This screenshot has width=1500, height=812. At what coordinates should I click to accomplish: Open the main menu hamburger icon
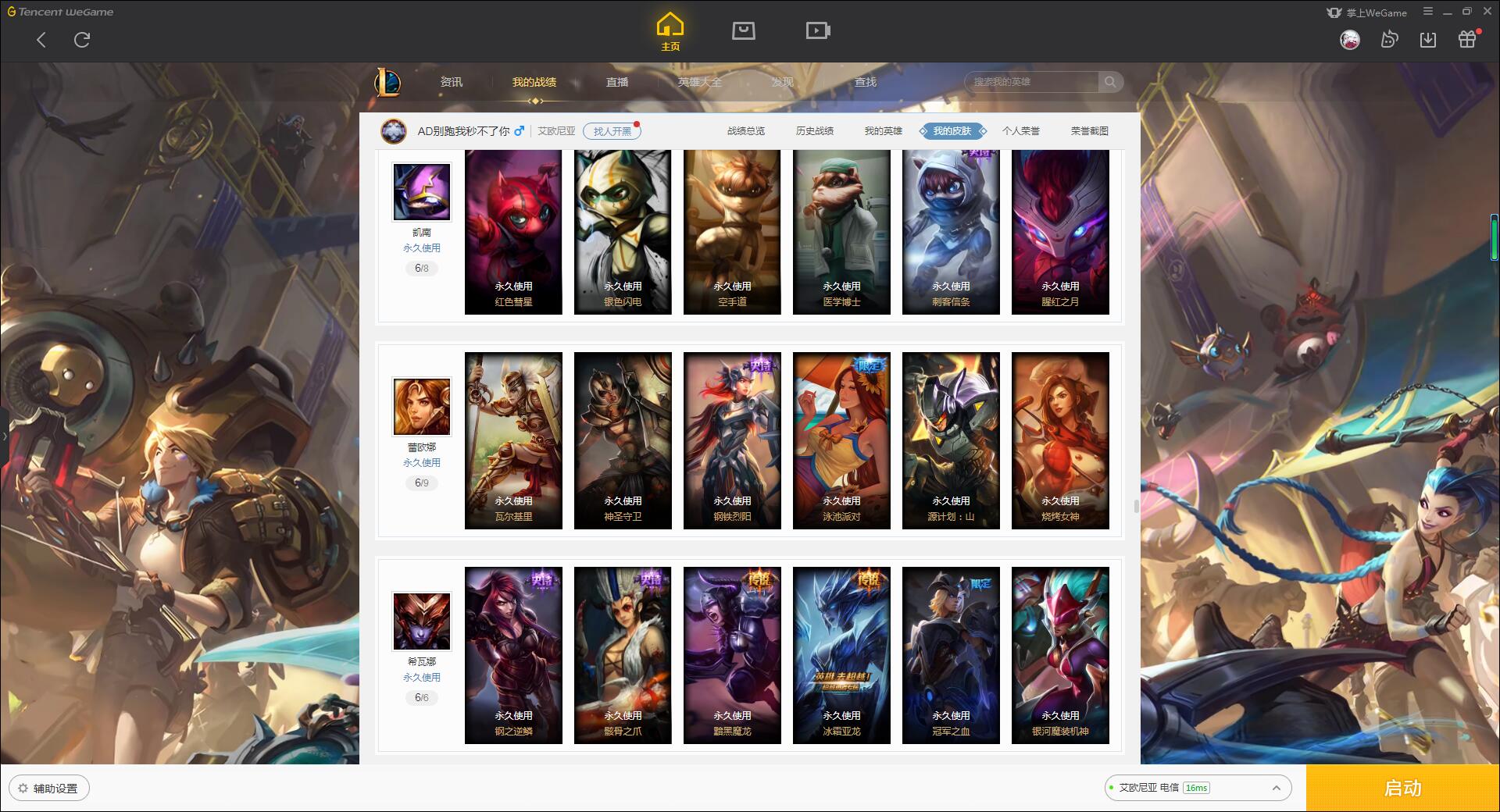[1428, 12]
